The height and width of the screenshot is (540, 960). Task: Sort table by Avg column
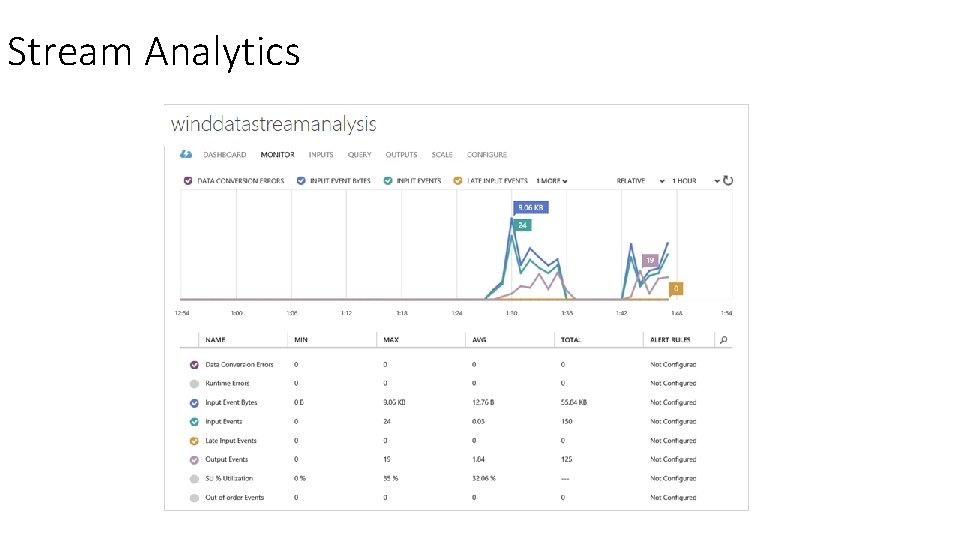[479, 340]
